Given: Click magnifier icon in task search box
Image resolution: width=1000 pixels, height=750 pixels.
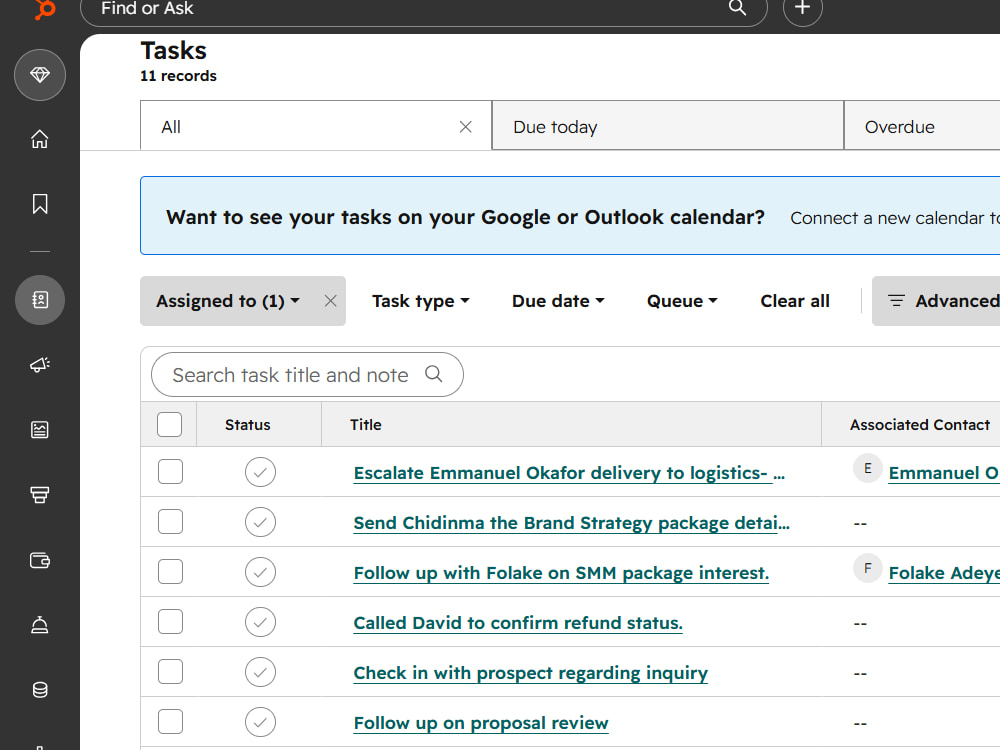Looking at the screenshot, I should [x=434, y=374].
